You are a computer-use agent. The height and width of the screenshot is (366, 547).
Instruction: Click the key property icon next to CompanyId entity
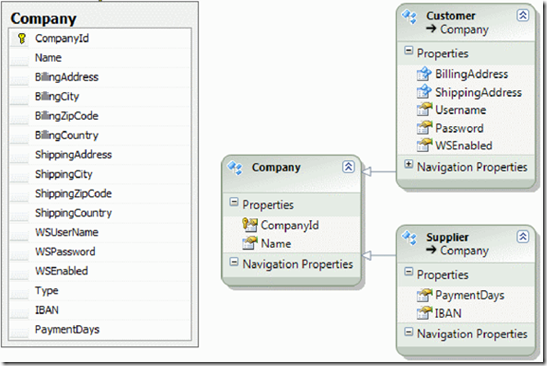250,225
